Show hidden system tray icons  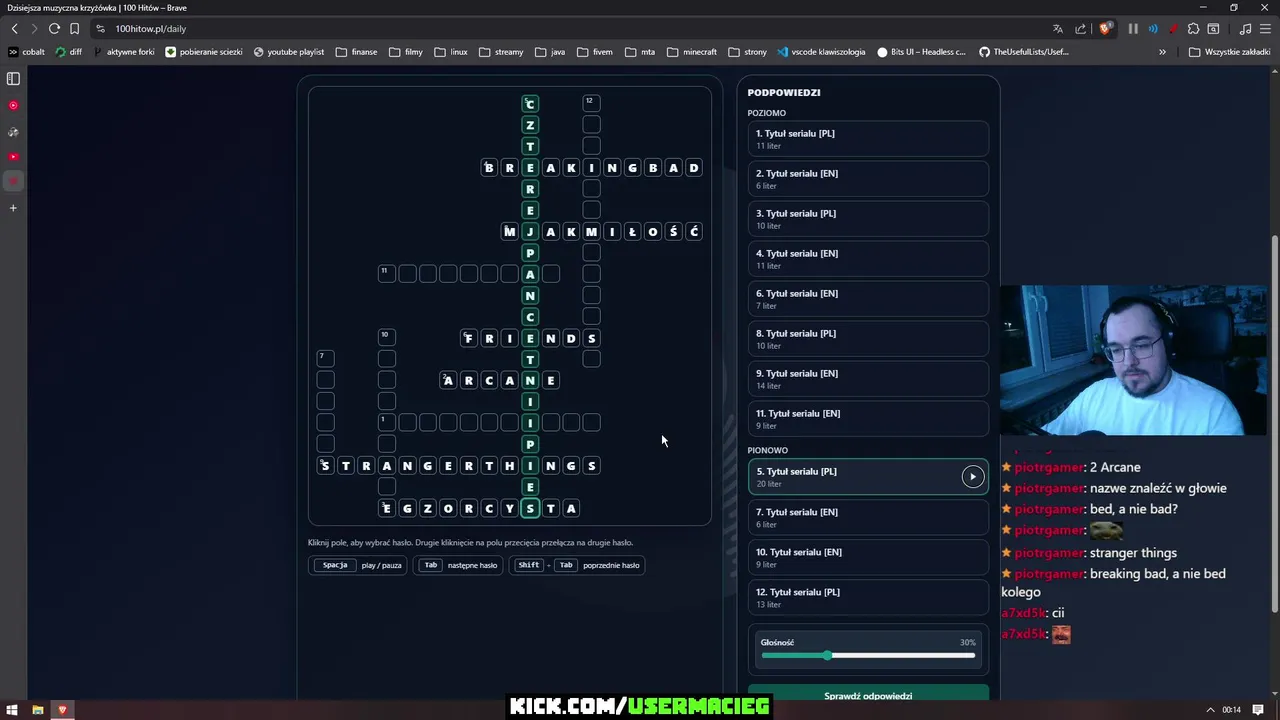[x=1210, y=710]
